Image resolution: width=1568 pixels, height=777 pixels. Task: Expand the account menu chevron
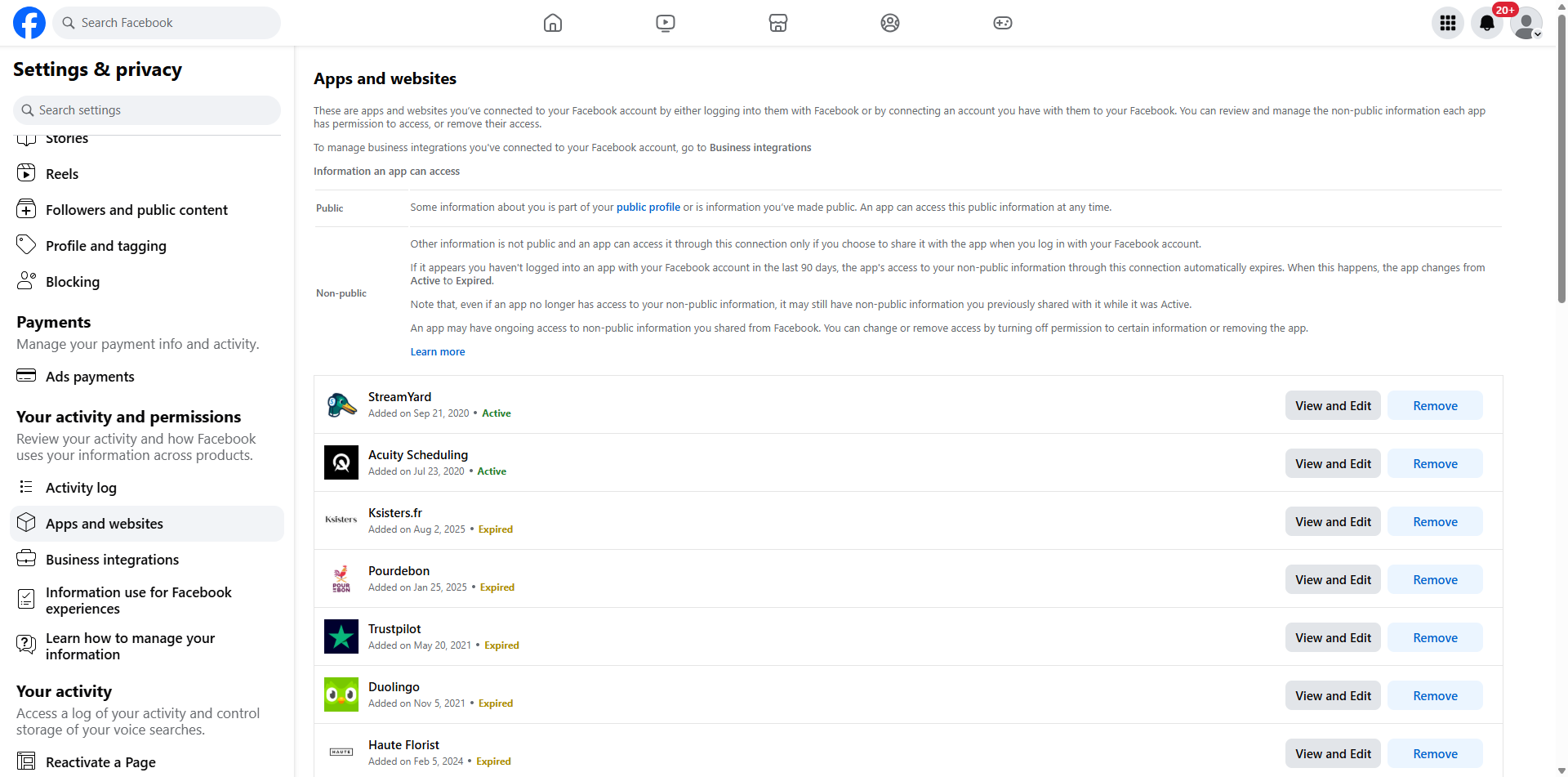point(1539,34)
